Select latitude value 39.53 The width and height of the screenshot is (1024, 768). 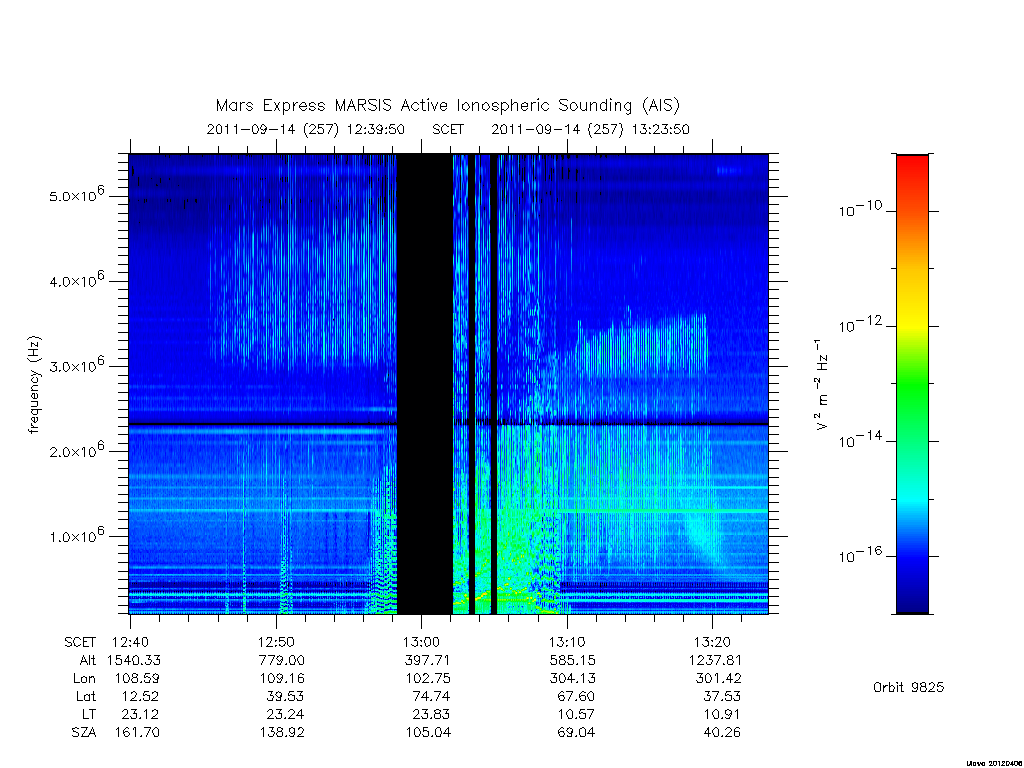coord(285,696)
